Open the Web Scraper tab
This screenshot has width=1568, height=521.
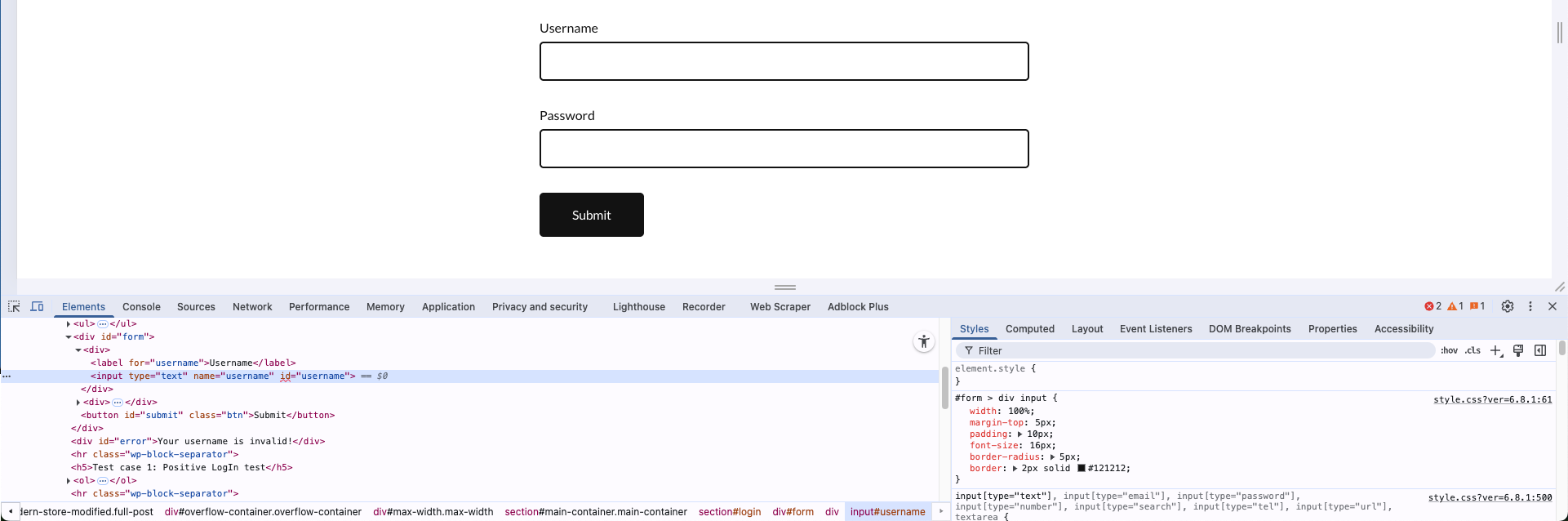780,307
